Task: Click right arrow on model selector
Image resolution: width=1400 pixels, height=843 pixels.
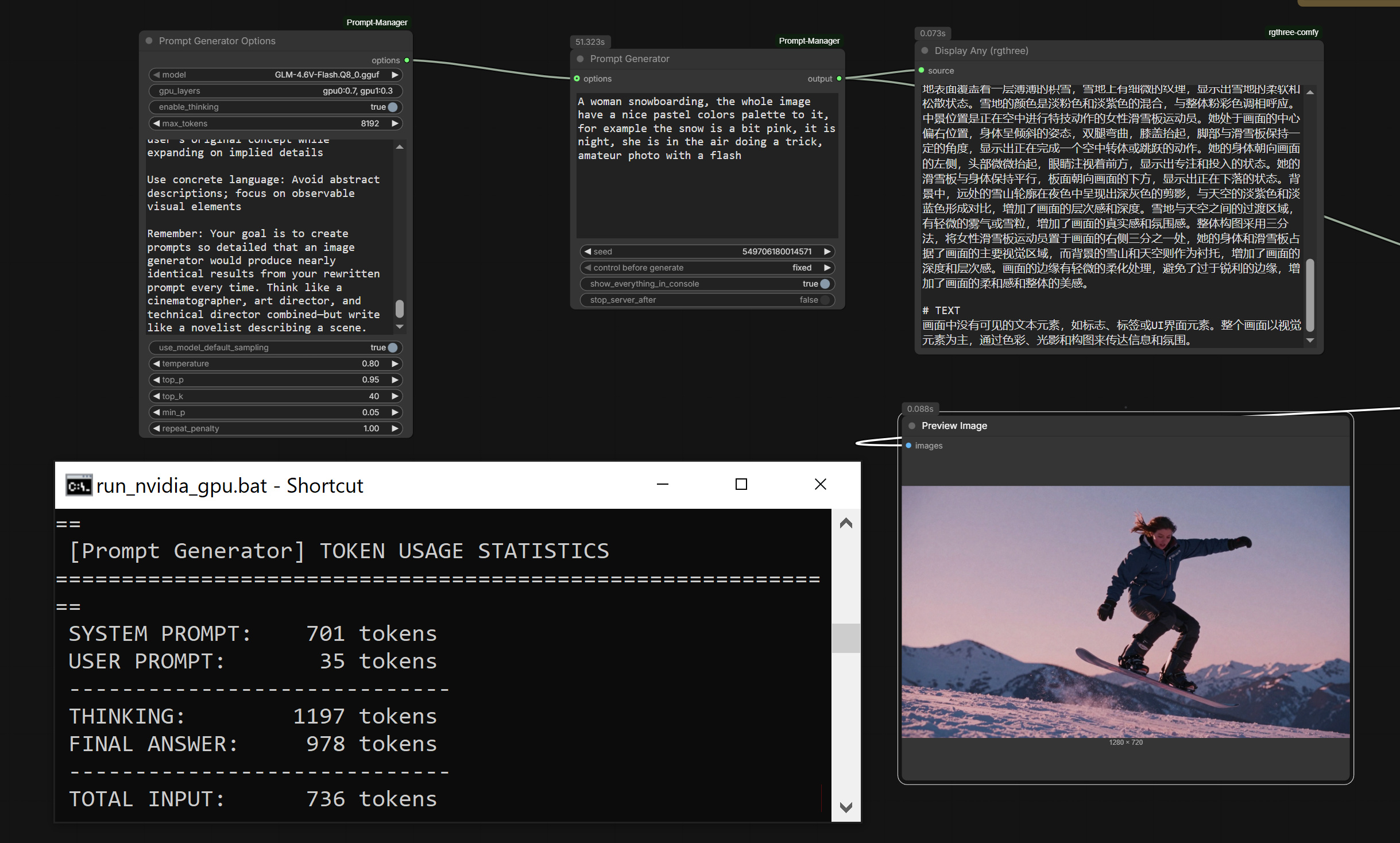Action: pos(395,75)
